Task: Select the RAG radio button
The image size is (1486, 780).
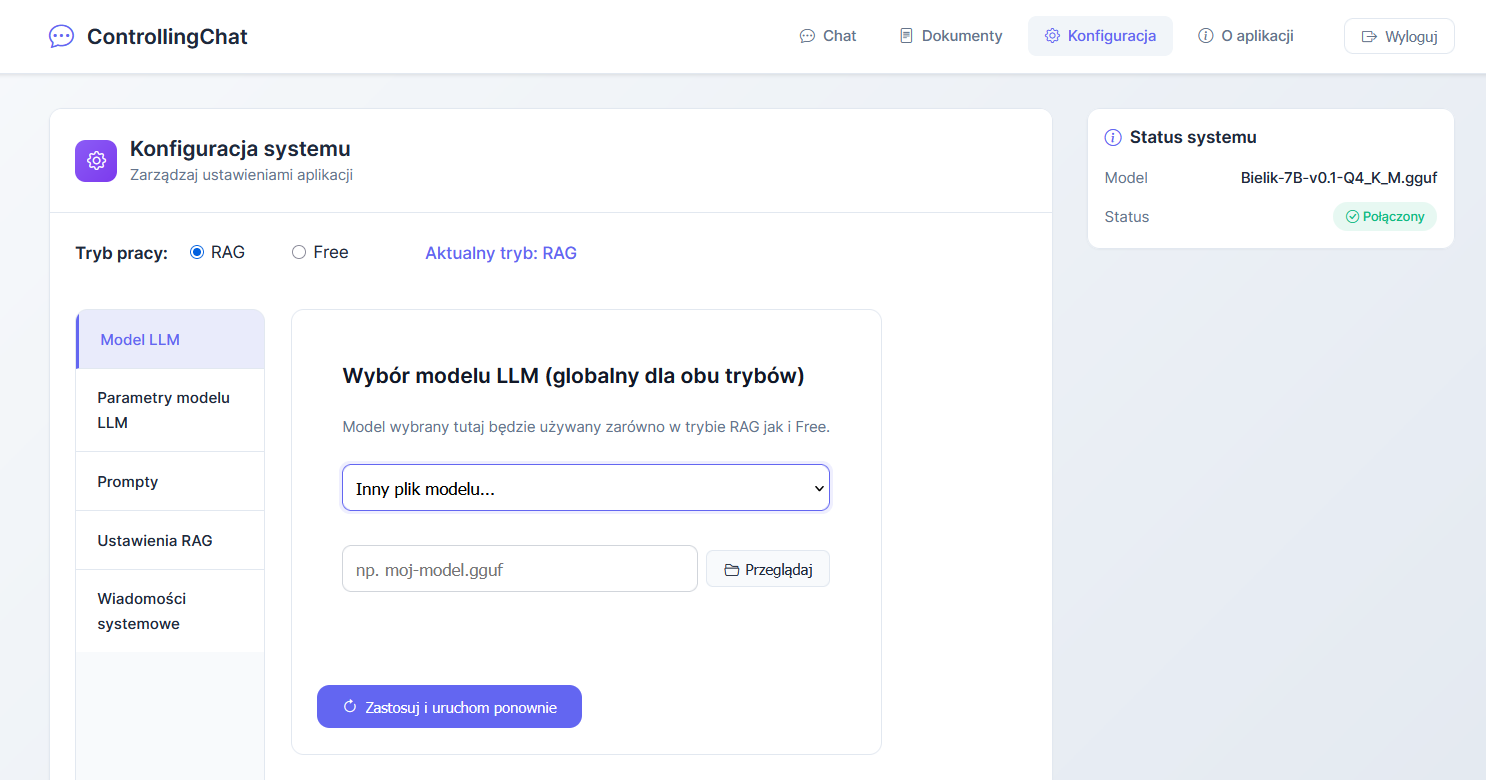Action: point(197,253)
